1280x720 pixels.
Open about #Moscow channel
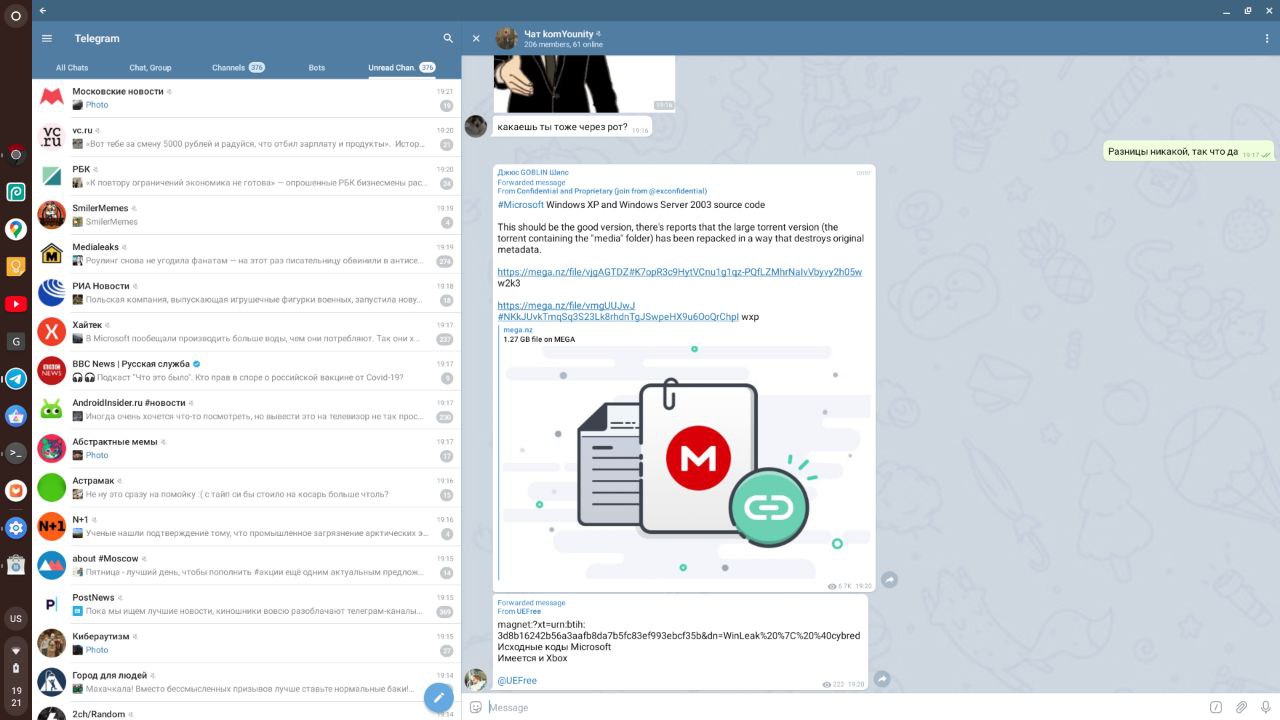(247, 566)
